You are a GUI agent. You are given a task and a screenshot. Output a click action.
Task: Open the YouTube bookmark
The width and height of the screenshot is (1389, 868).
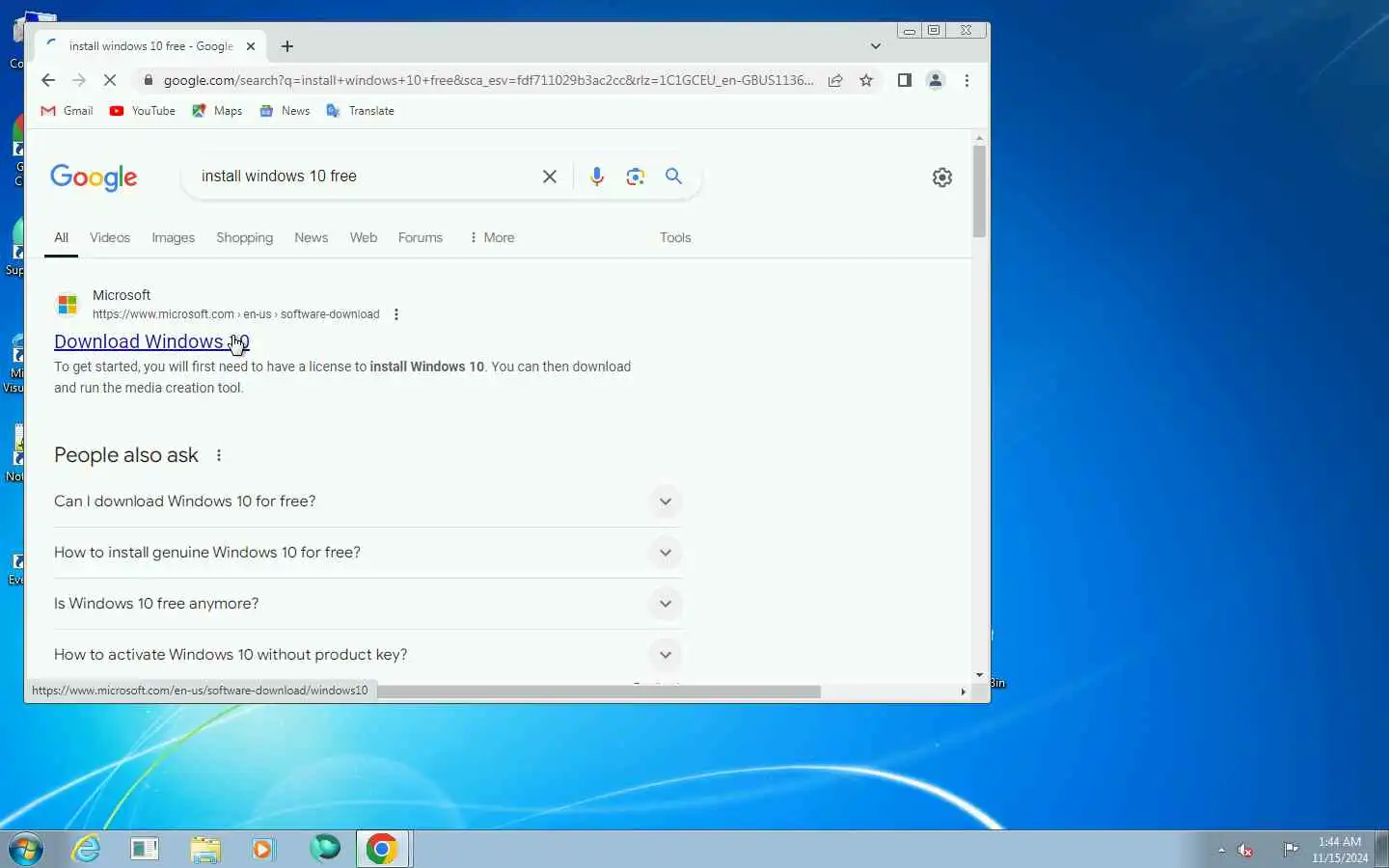click(x=142, y=111)
